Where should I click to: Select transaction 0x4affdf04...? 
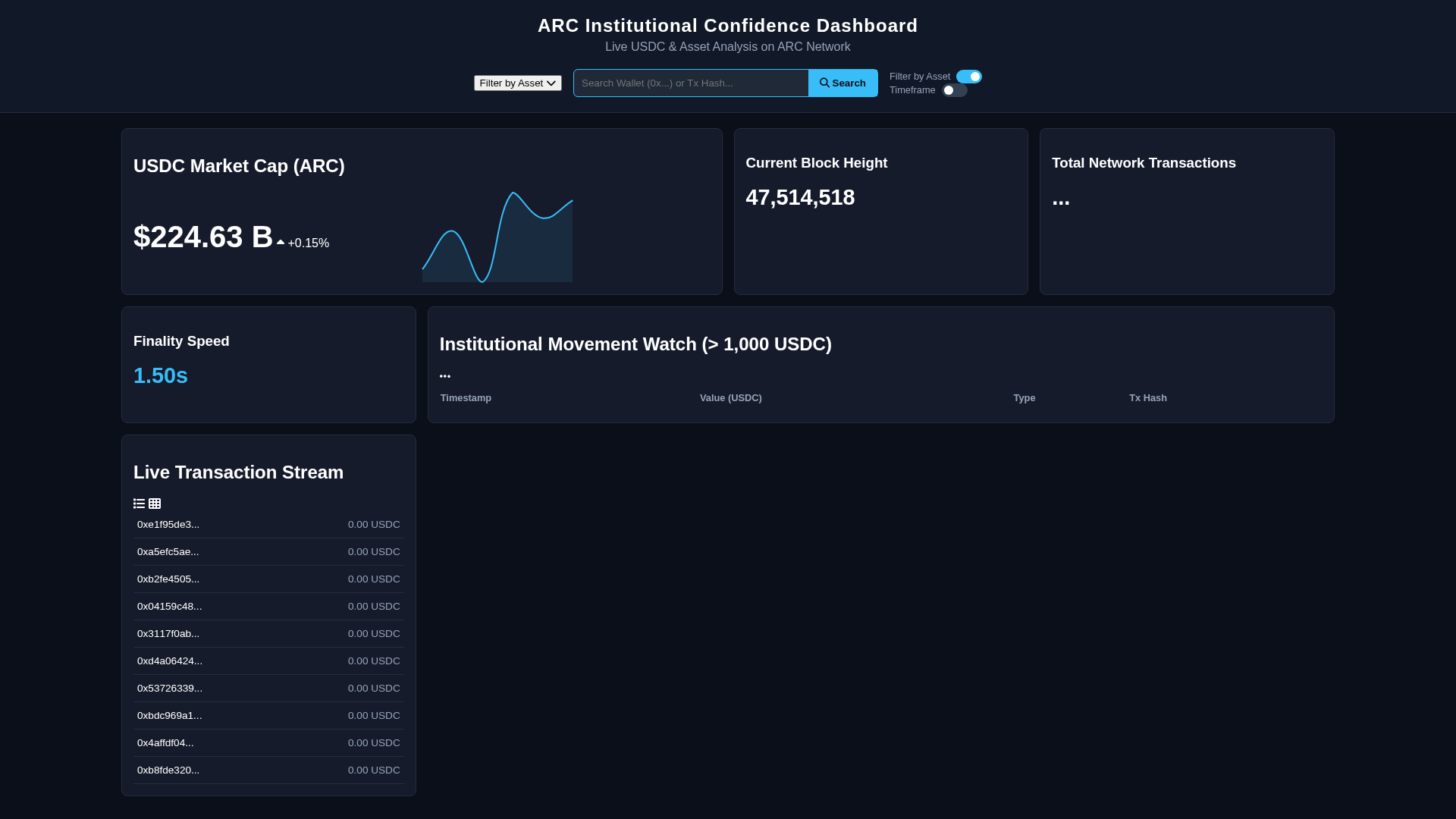(268, 743)
